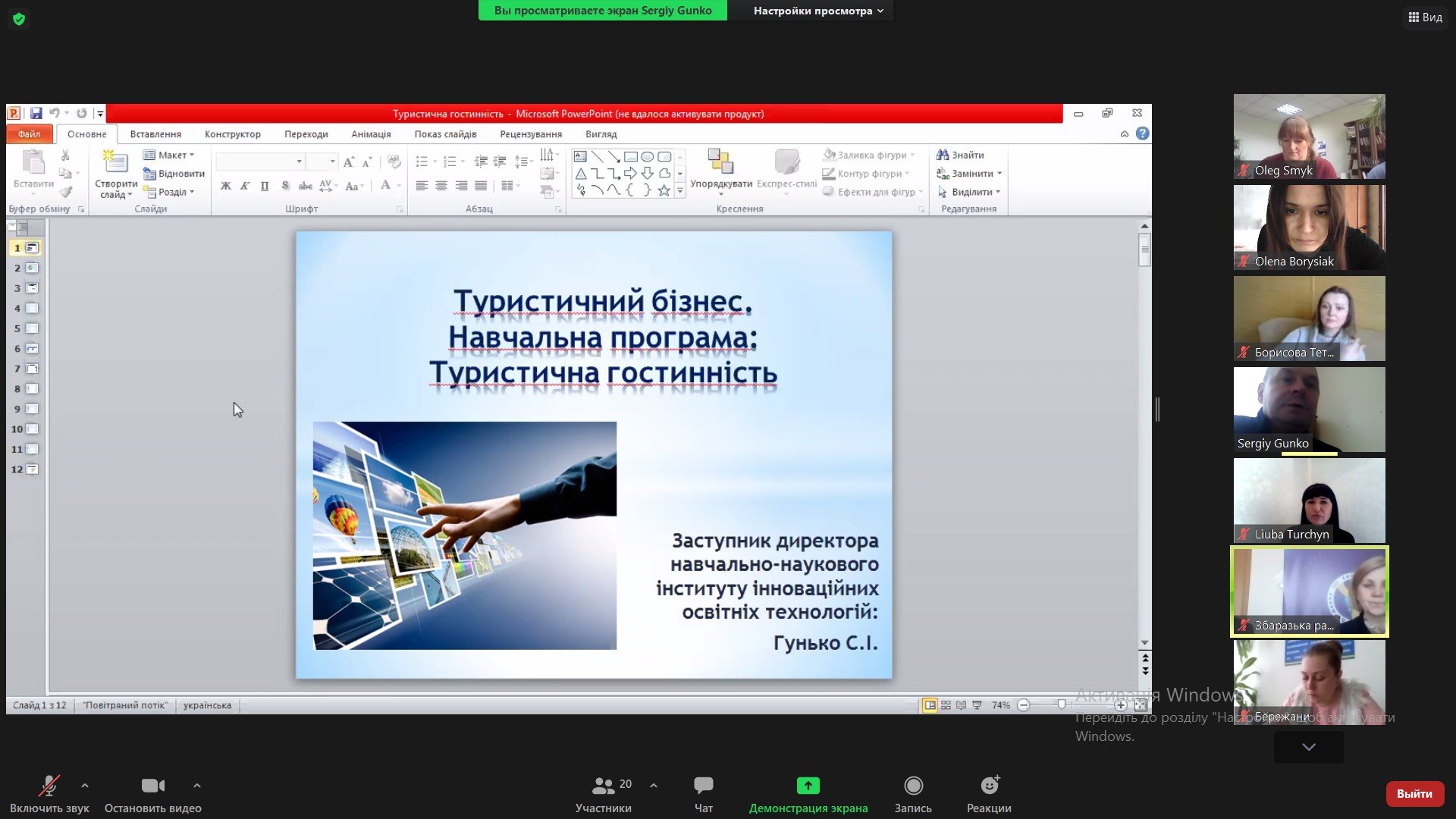This screenshot has width=1456, height=819.
Task: Toggle text shadow with the S button
Action: click(x=285, y=186)
